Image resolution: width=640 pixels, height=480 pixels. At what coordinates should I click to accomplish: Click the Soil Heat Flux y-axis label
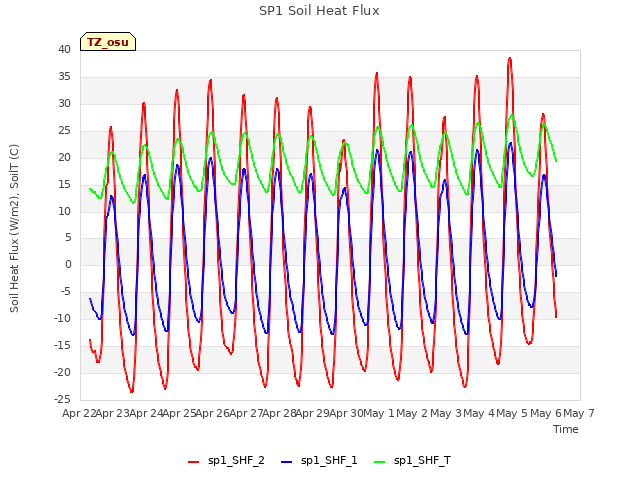14,228
